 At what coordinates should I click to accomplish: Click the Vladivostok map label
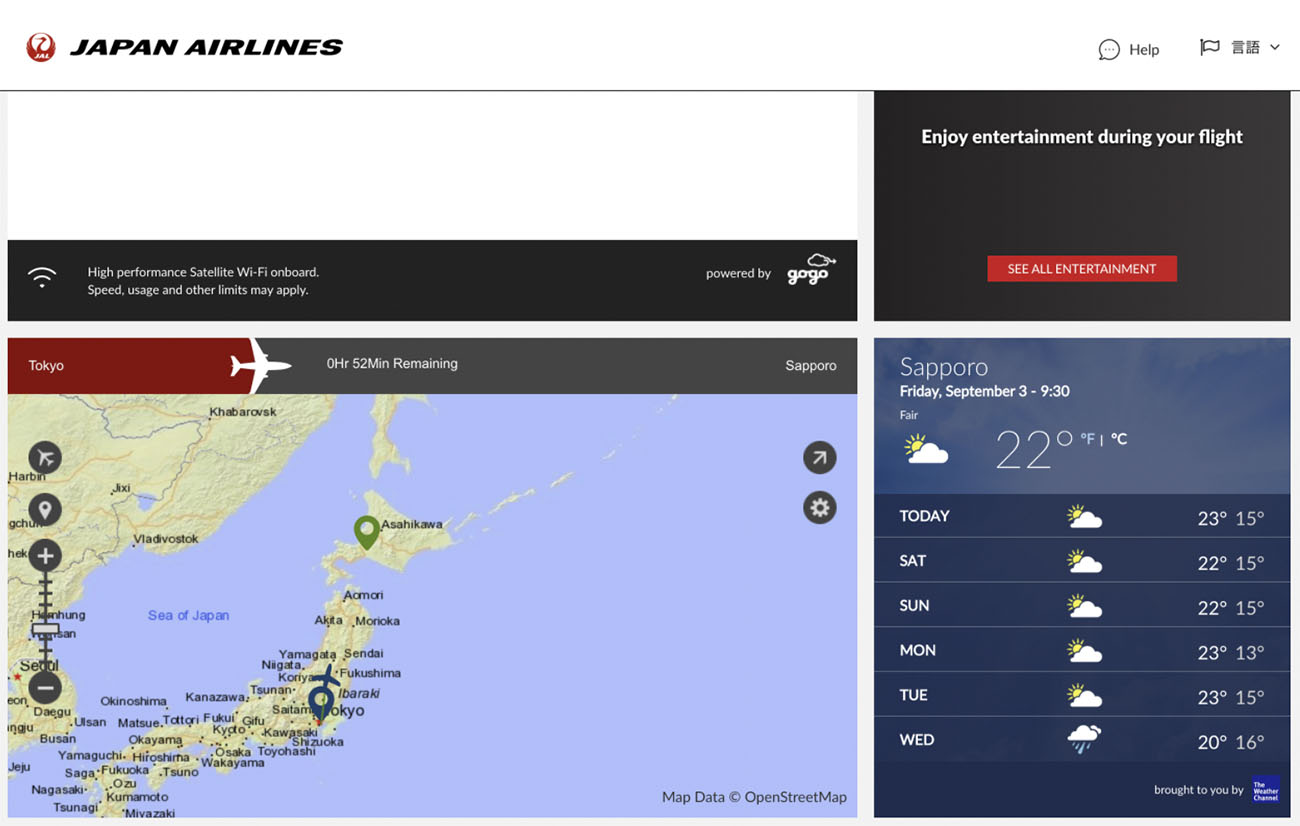click(166, 539)
